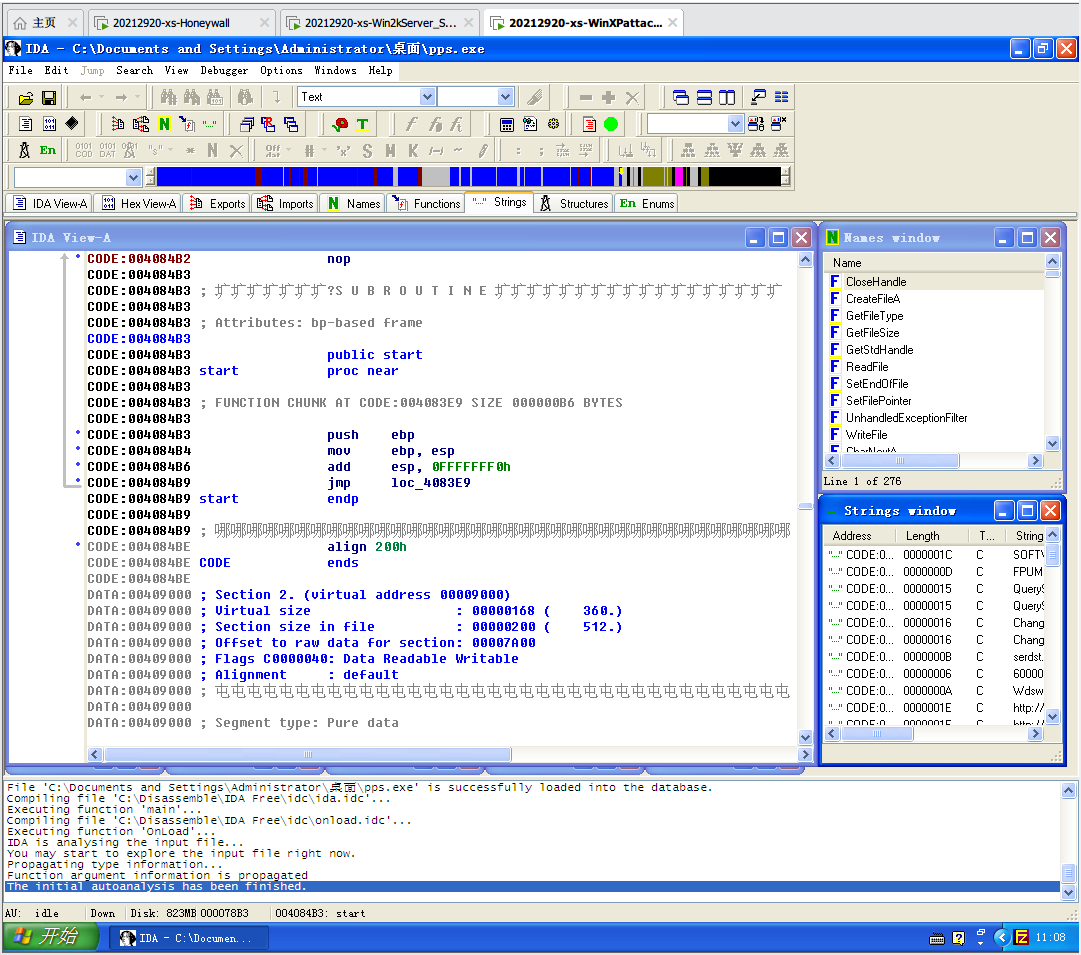1081x955 pixels.
Task: Switch to the Enums tab
Action: [x=647, y=203]
